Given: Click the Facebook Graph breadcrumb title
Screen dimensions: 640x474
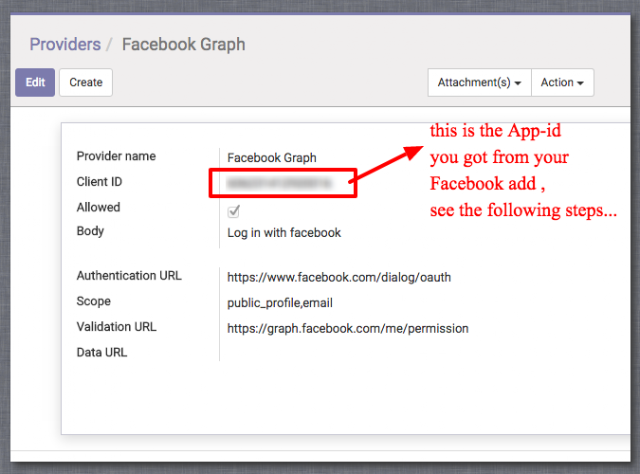Looking at the screenshot, I should 184,44.
